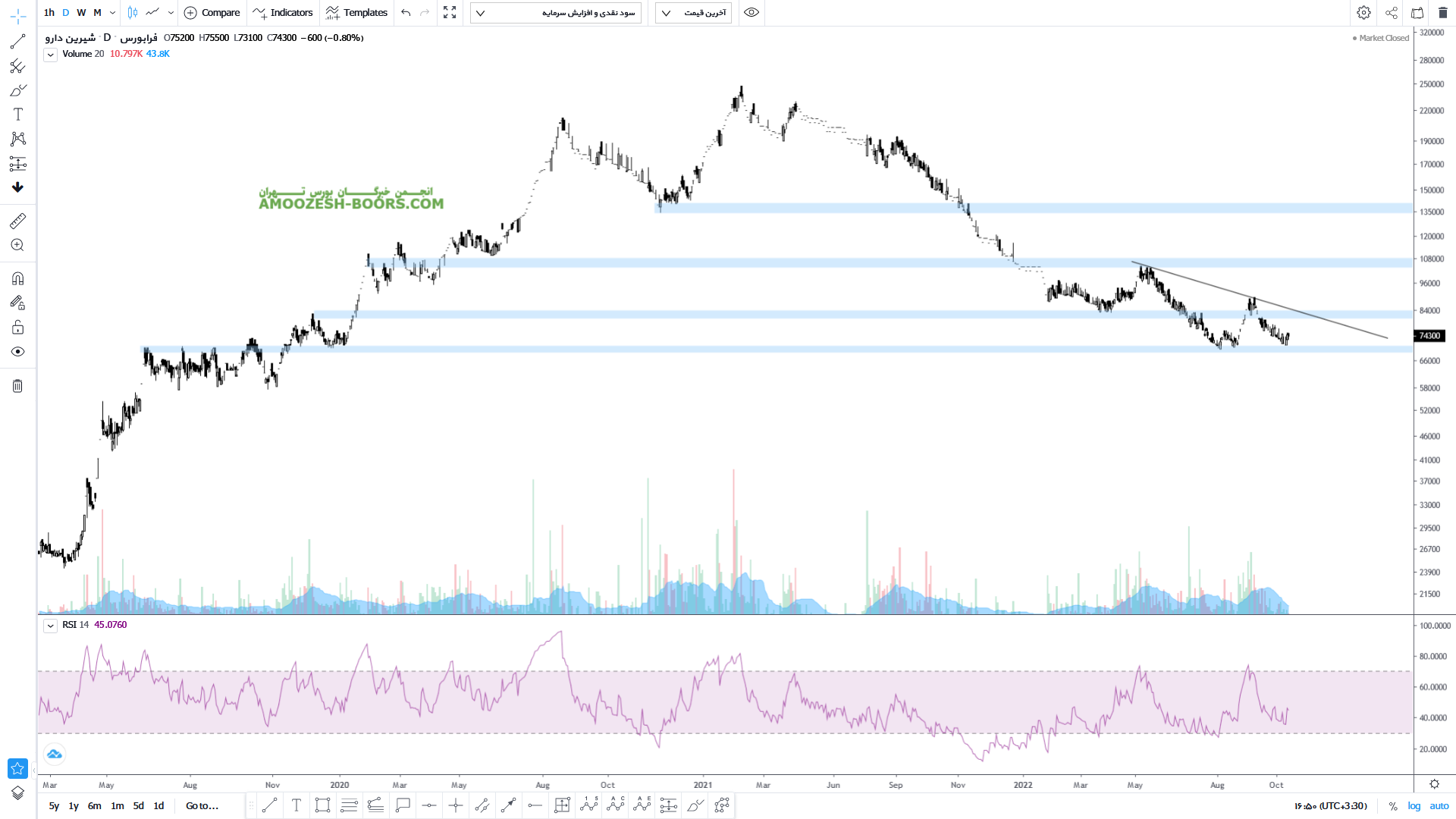Screen dimensions: 1456x819
Task: Hide all drawings with eye icon
Action: (x=17, y=352)
